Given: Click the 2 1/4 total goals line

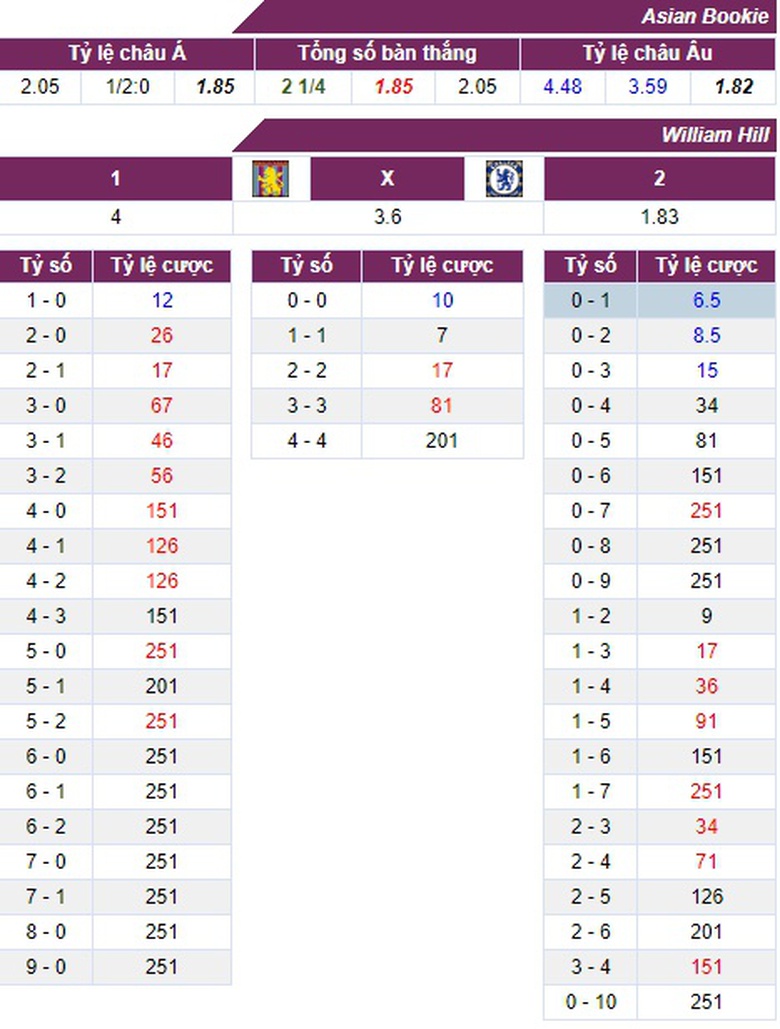Looking at the screenshot, I should click(303, 86).
